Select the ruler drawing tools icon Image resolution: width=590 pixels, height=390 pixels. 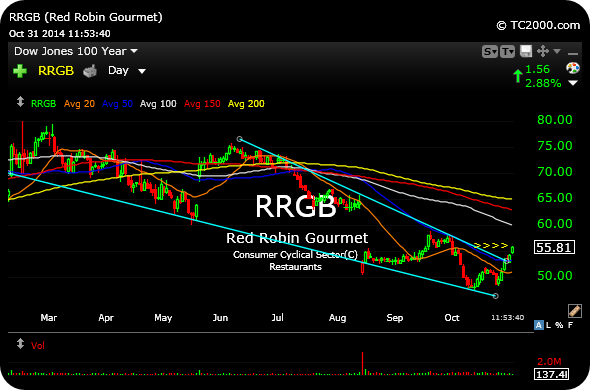[575, 311]
